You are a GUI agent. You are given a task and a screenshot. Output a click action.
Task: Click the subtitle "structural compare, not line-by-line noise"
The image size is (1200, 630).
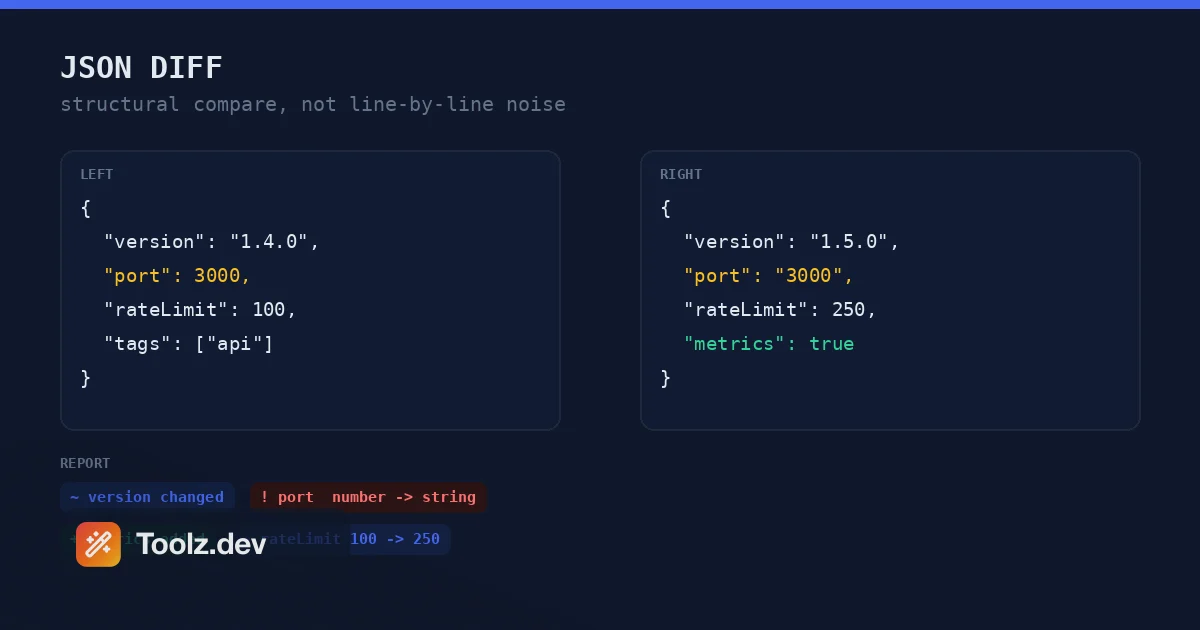tap(313, 104)
